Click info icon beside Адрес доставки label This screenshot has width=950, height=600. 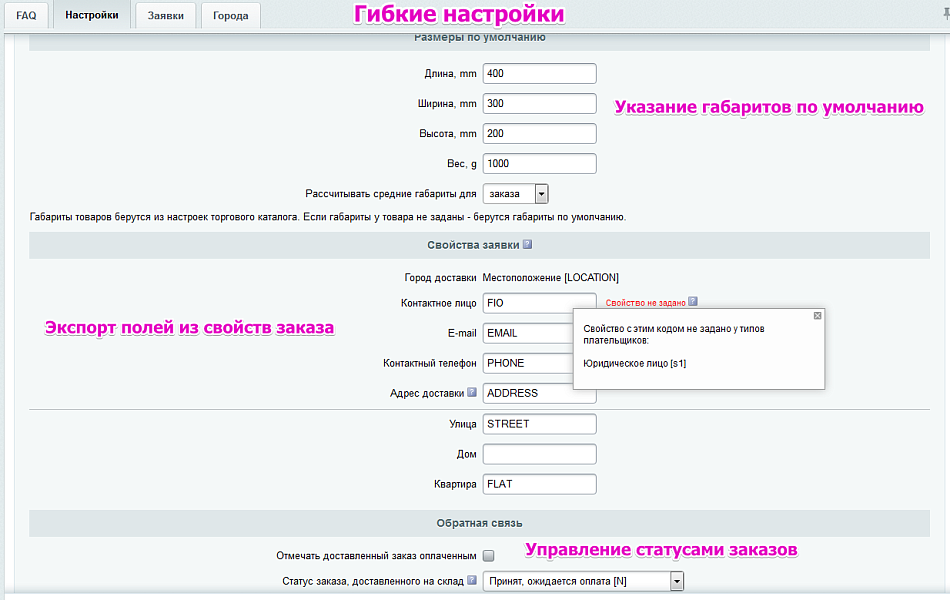471,392
